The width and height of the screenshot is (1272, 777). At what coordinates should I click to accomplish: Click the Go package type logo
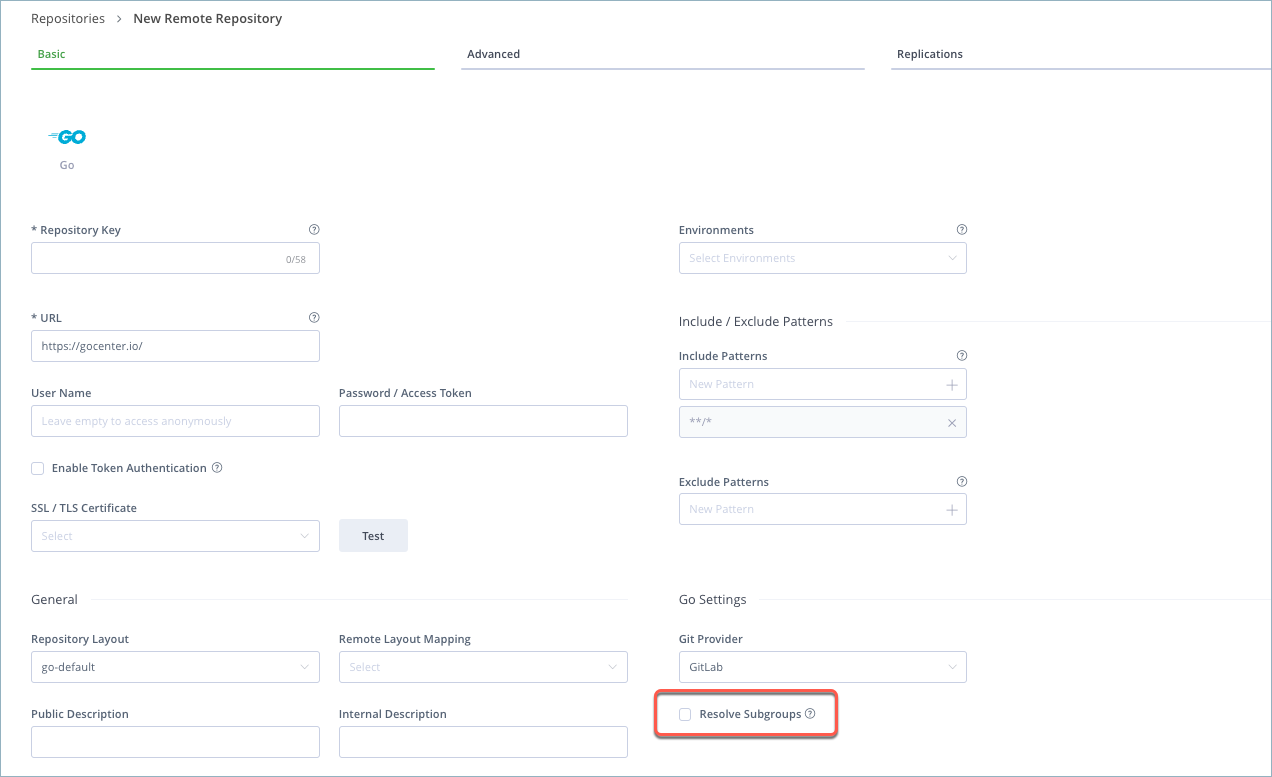pos(66,136)
